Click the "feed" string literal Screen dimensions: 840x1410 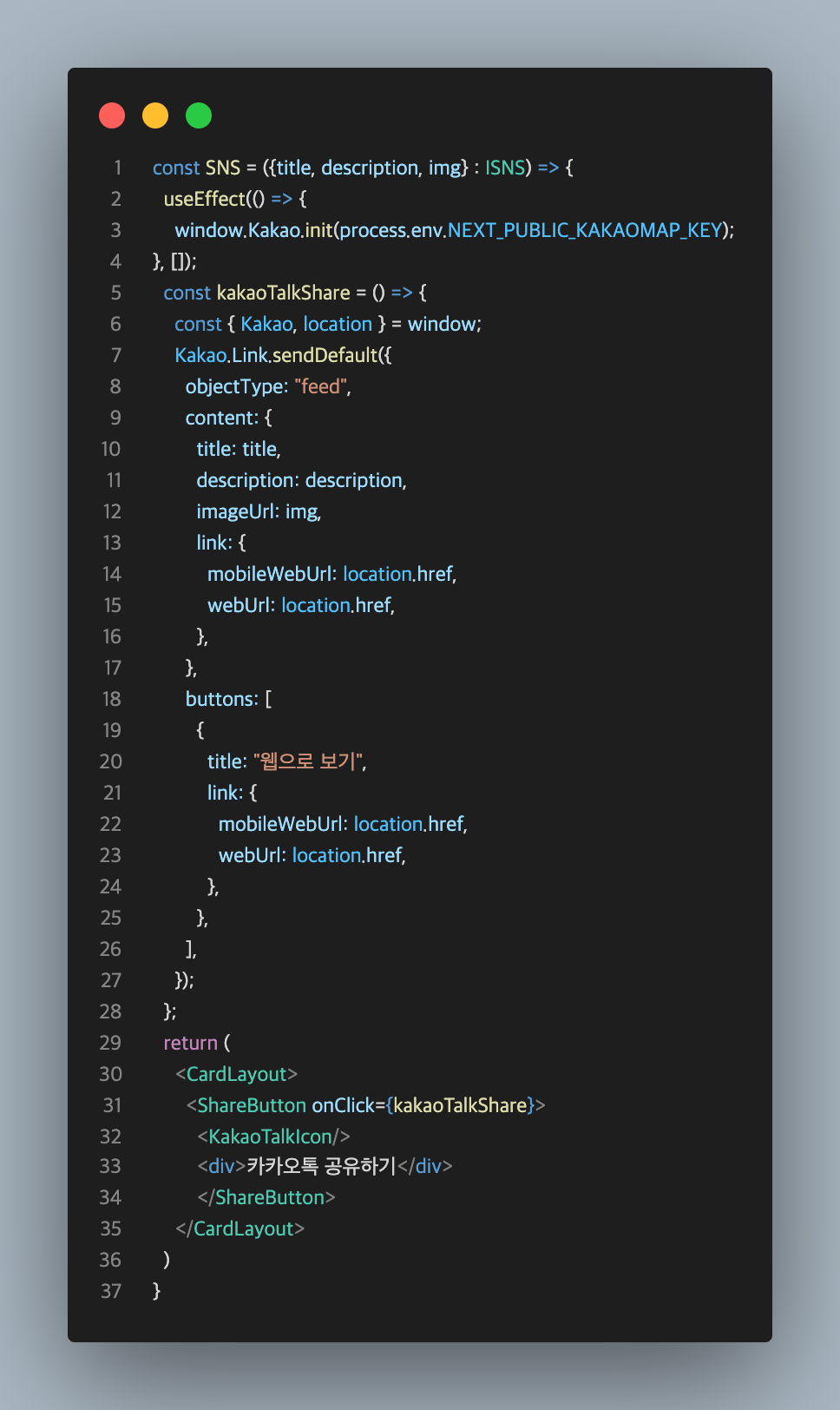(321, 386)
